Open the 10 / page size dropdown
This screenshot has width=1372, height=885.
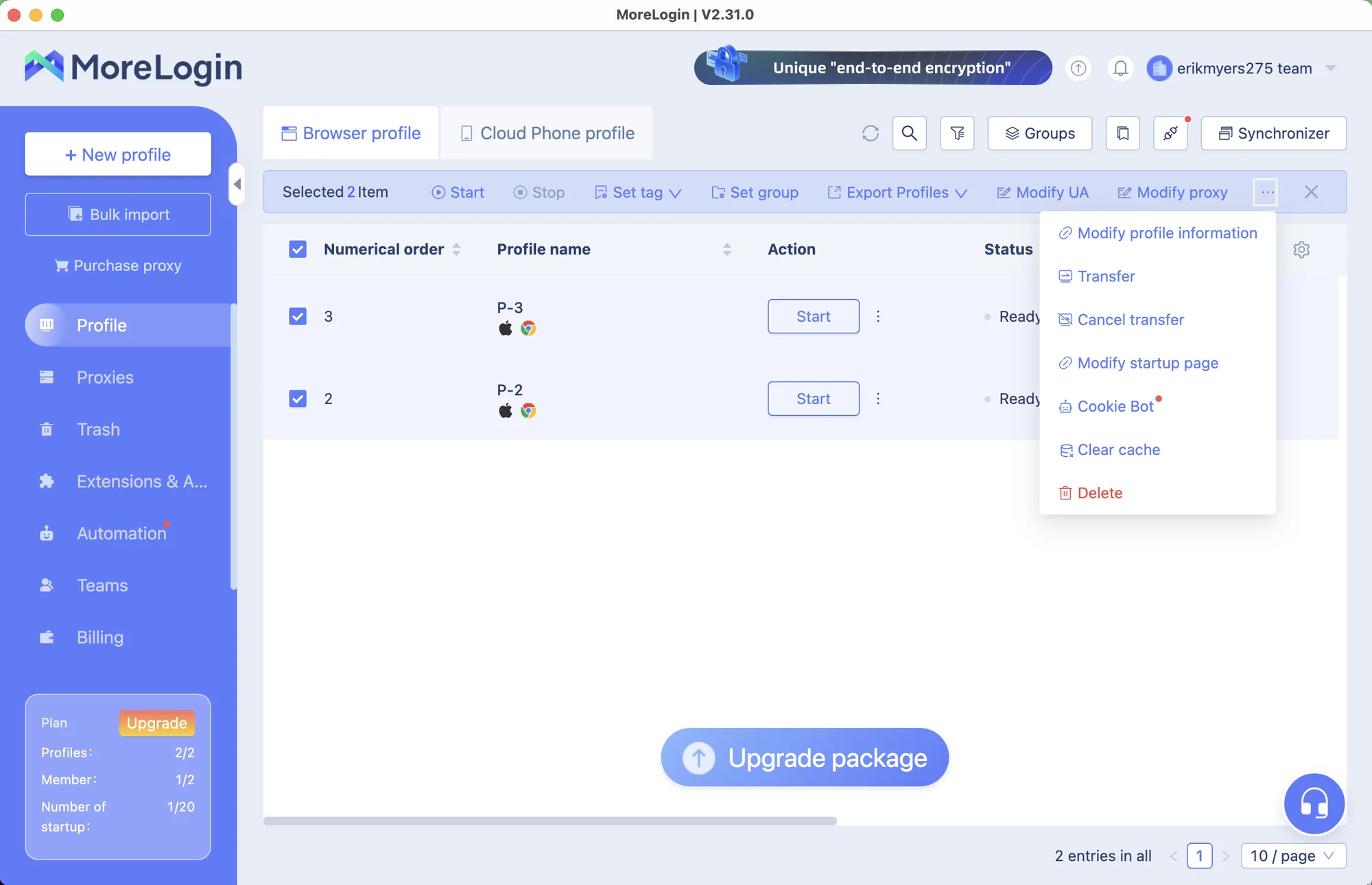coord(1293,855)
